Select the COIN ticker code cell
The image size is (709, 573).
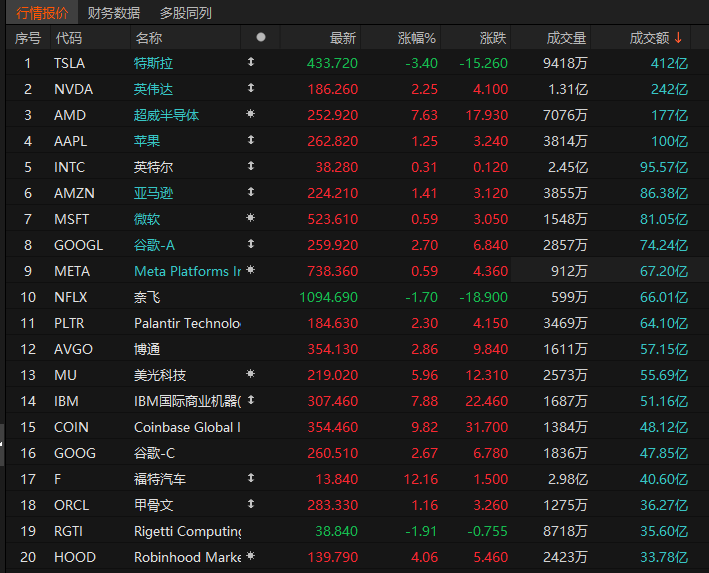tap(70, 427)
